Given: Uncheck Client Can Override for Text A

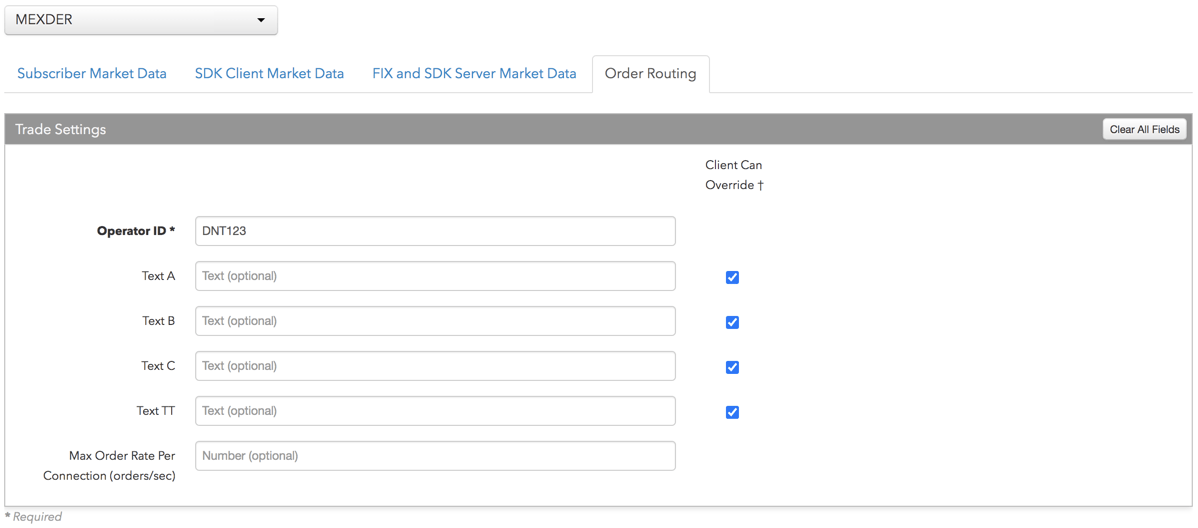Looking at the screenshot, I should coord(732,277).
